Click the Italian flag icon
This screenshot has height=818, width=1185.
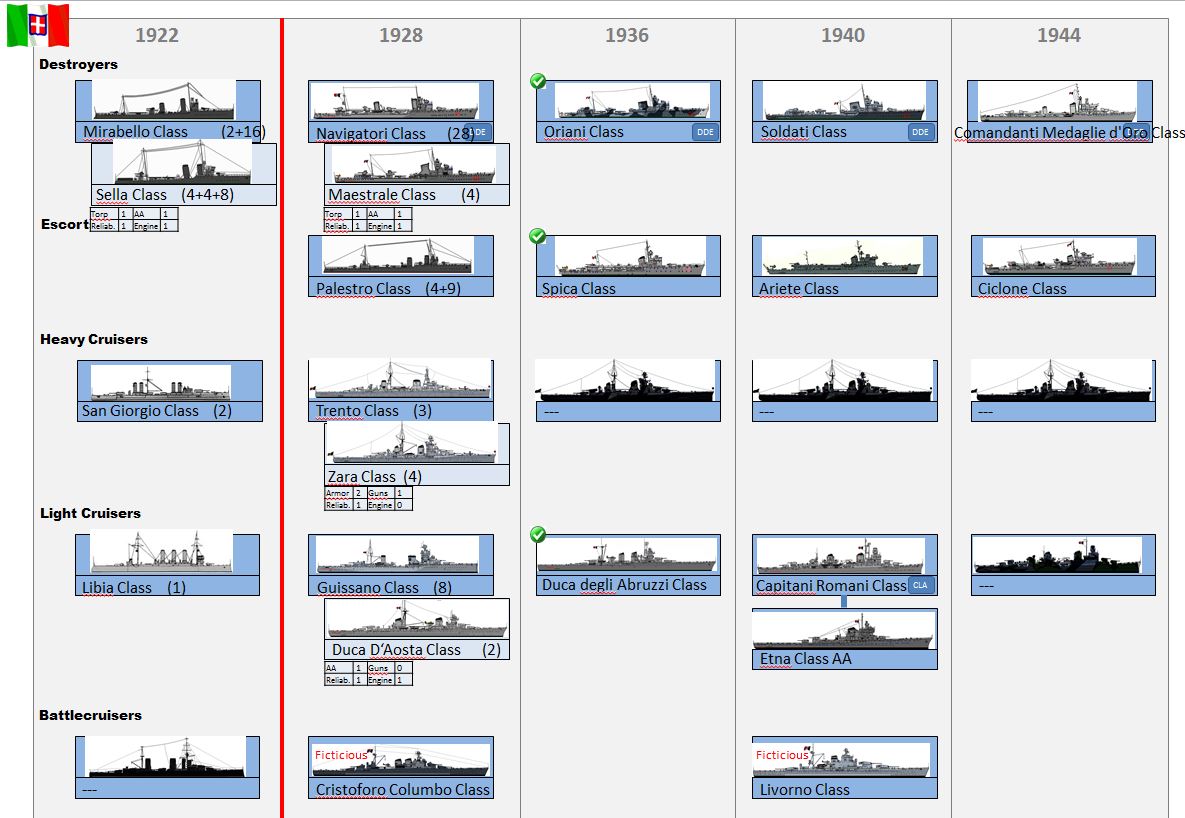(x=38, y=25)
